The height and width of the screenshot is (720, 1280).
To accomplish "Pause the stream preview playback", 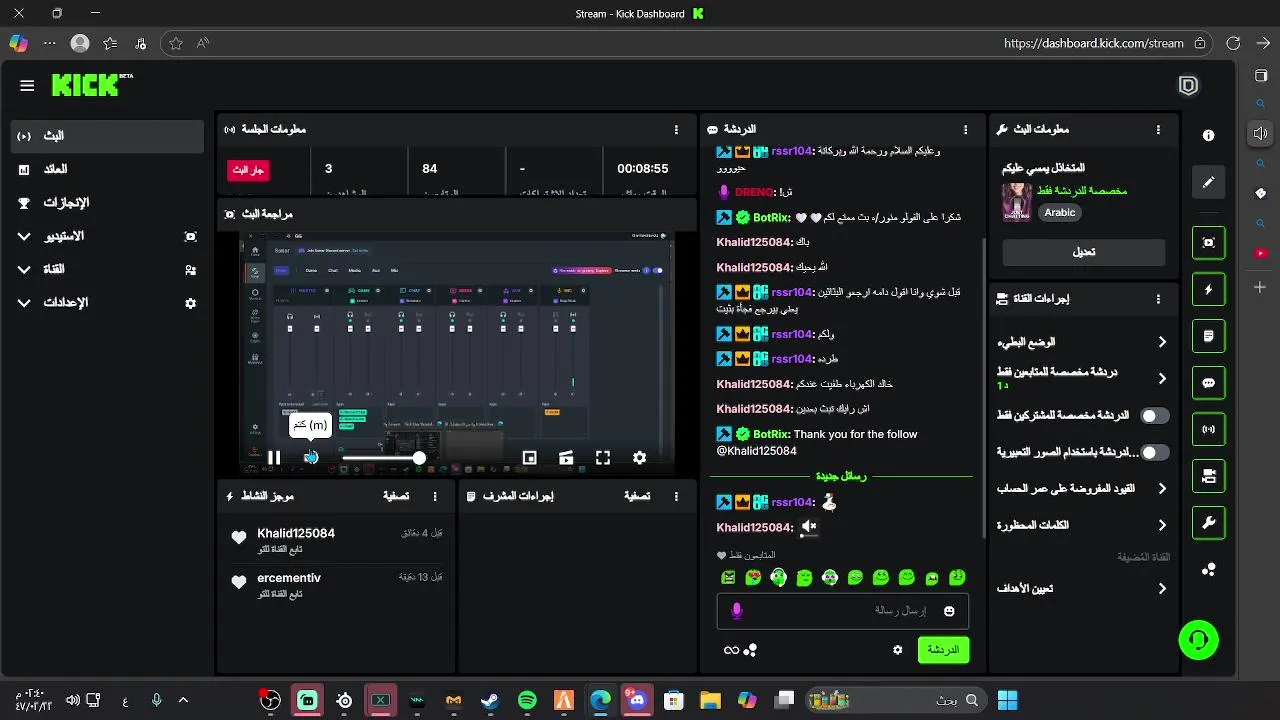I will 274,458.
